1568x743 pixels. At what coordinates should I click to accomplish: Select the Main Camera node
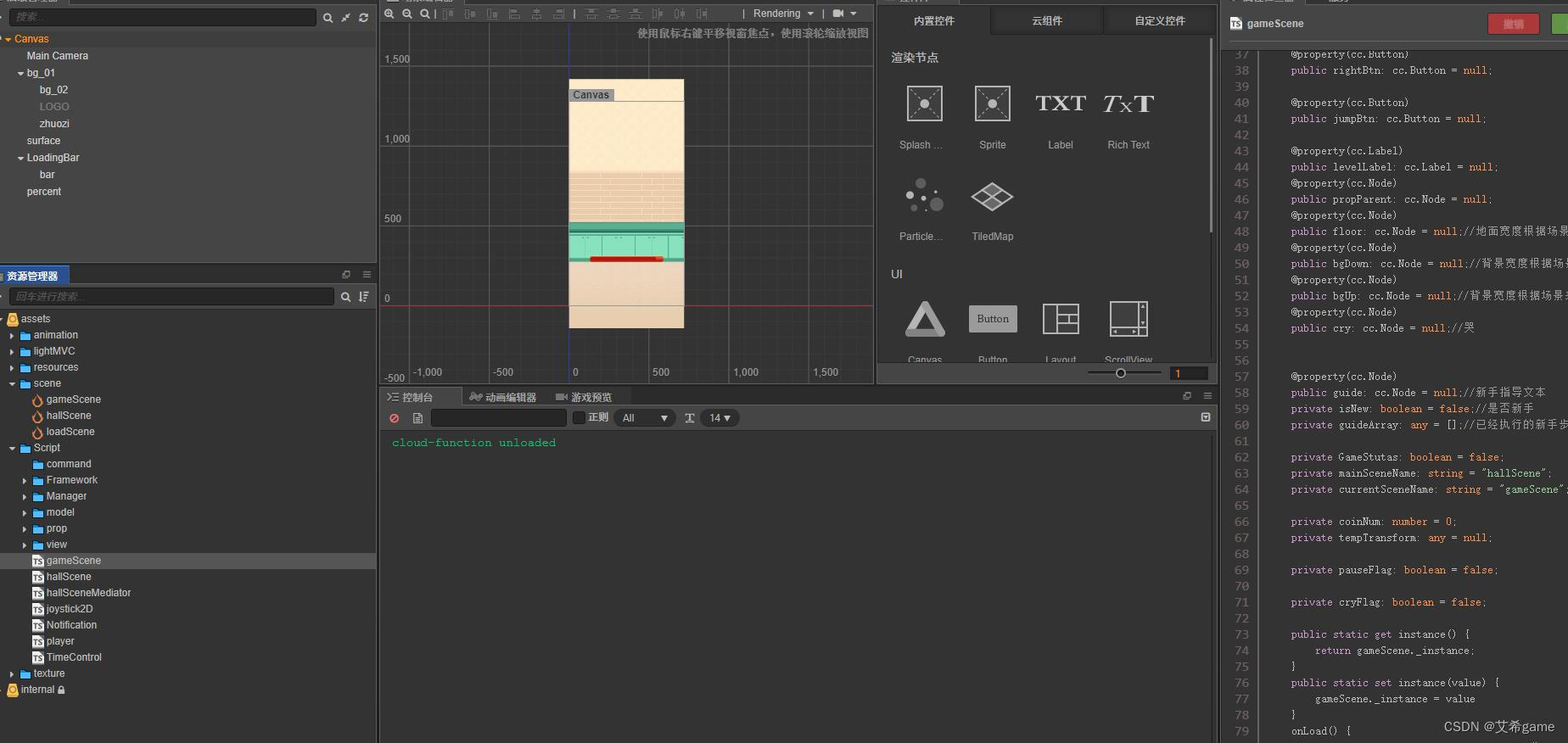click(x=58, y=56)
